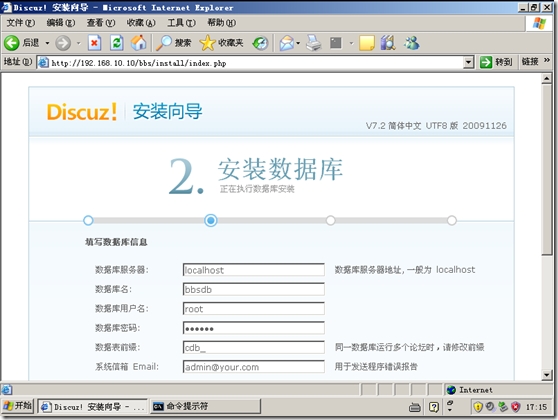Switch to 命令提示符 taskbar window
The height and width of the screenshot is (420, 558).
205,406
